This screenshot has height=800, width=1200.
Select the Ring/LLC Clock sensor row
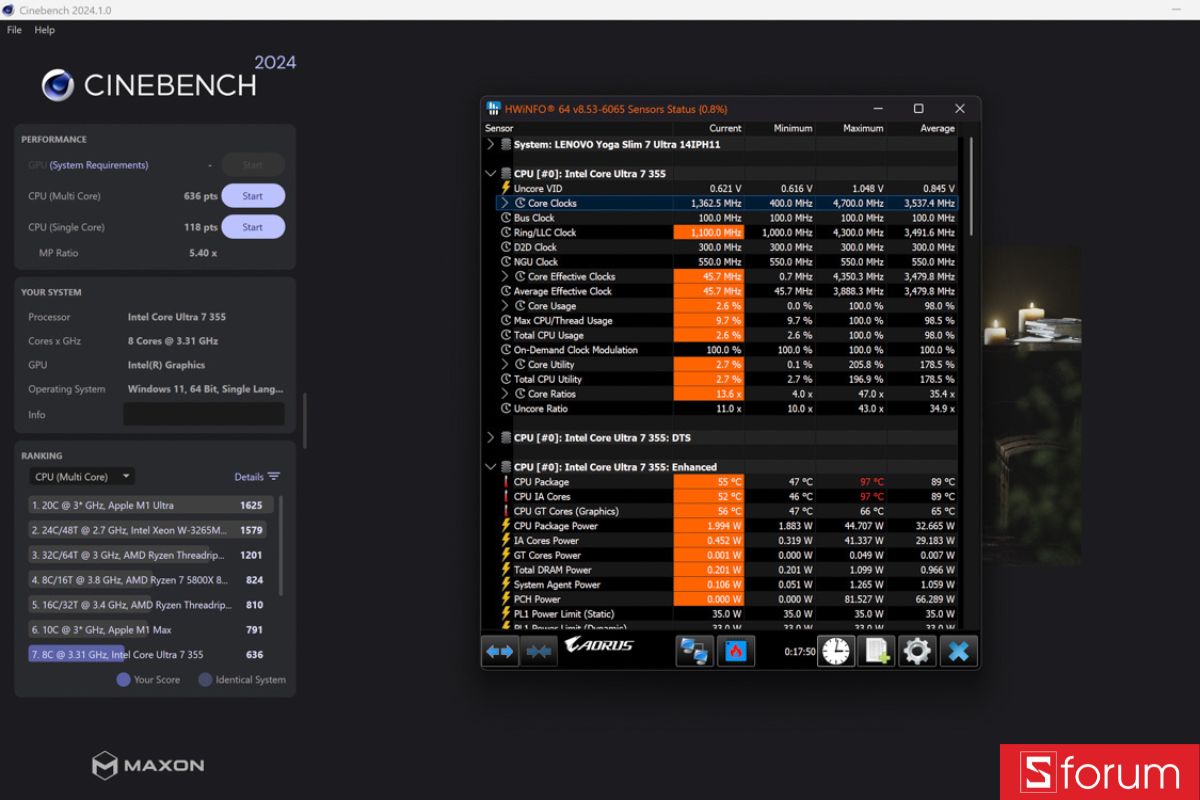click(721, 233)
